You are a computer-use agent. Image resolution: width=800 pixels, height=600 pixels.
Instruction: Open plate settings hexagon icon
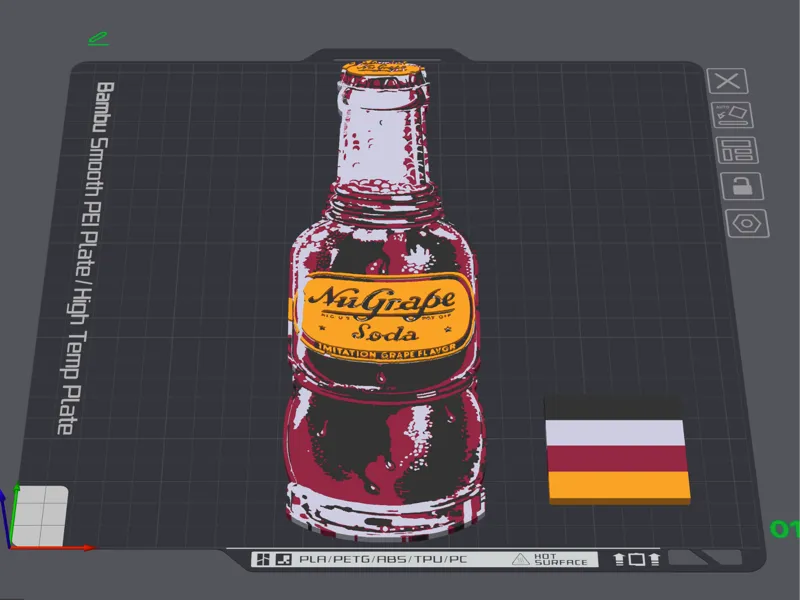(747, 223)
